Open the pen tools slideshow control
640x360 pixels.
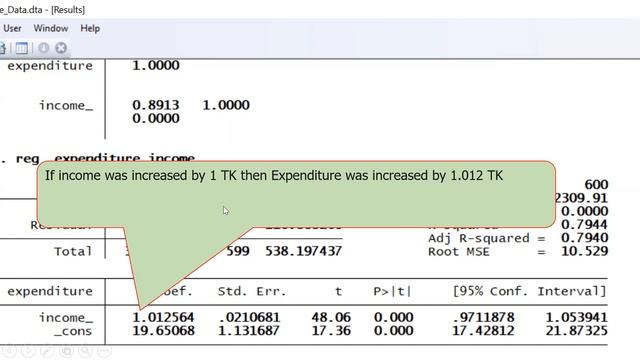[x=47, y=350]
